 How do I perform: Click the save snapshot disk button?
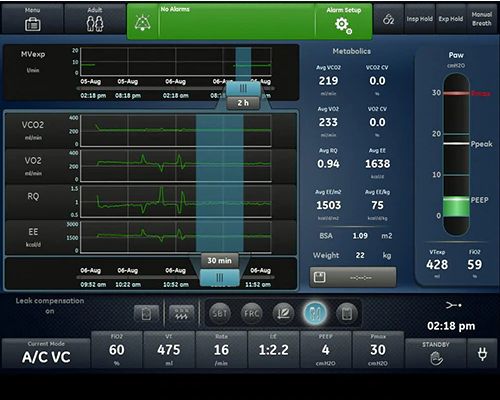pyautogui.click(x=353, y=277)
